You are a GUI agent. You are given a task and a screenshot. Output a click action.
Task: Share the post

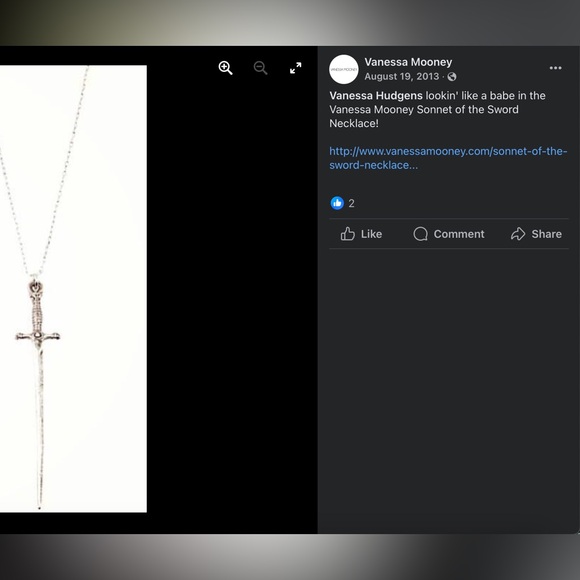pyautogui.click(x=536, y=234)
